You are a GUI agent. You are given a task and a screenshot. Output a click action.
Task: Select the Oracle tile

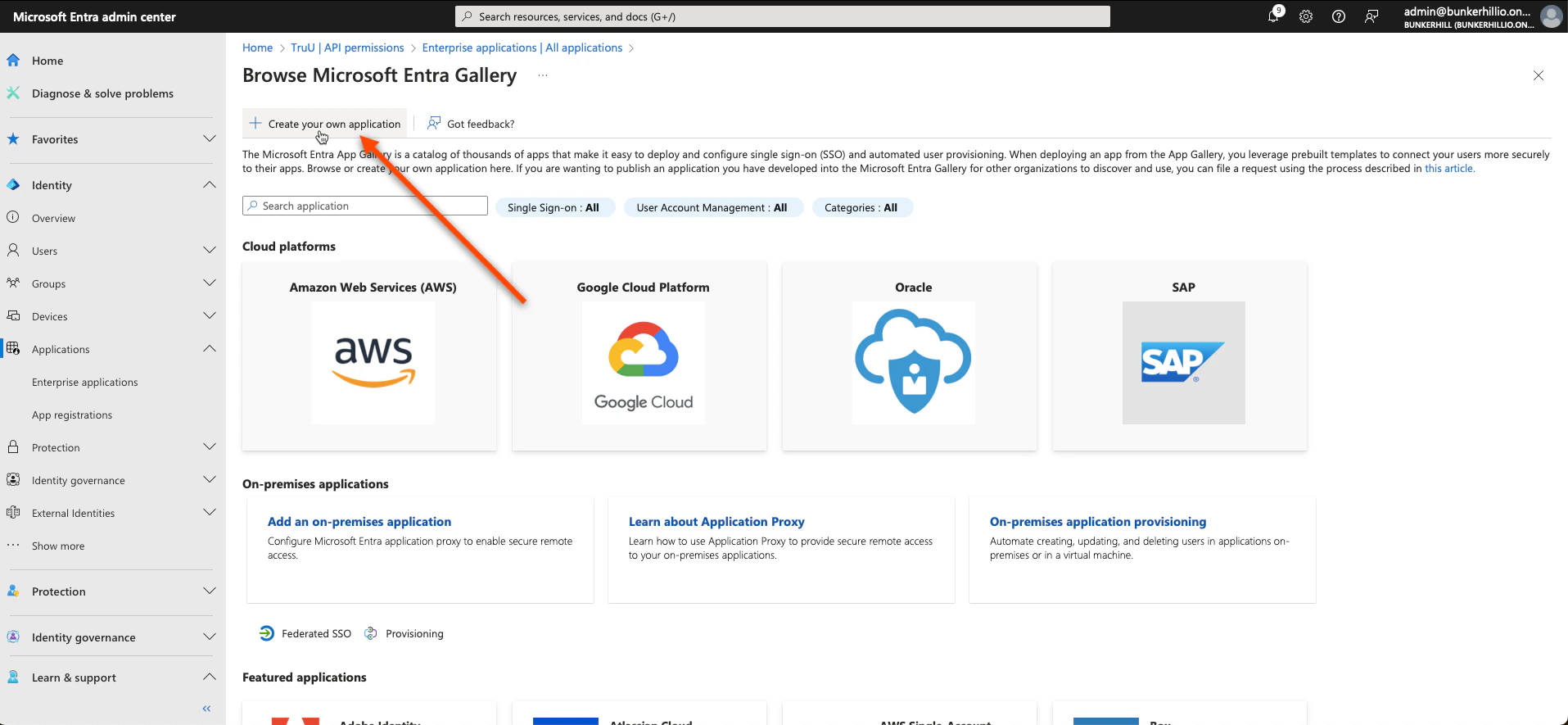[x=910, y=356]
